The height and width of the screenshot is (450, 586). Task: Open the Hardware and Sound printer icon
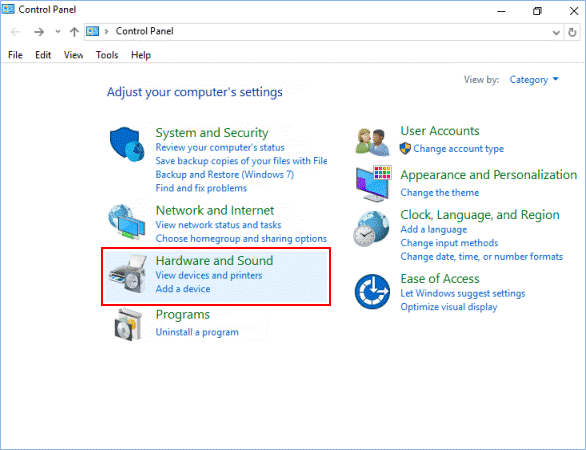coord(127,274)
